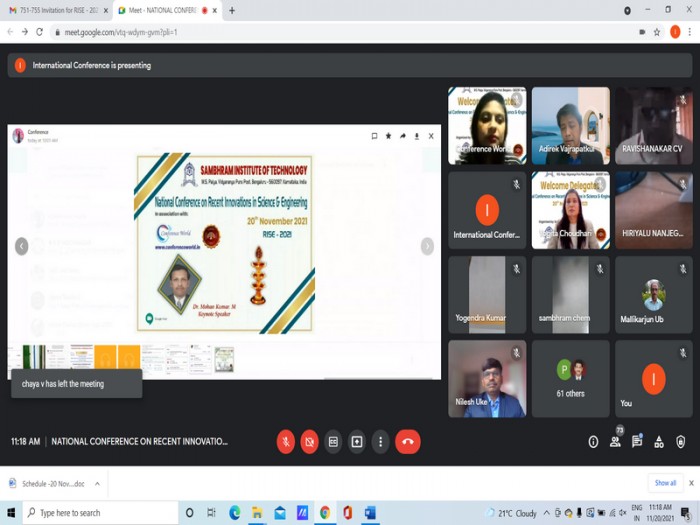Click Show all downloads button

pyautogui.click(x=665, y=483)
